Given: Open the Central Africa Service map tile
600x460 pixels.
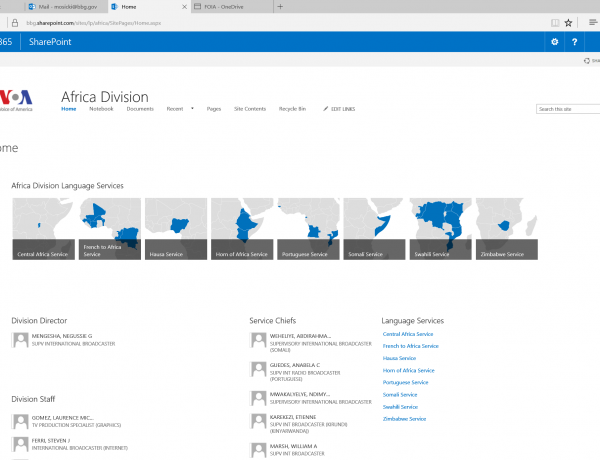Looking at the screenshot, I should (x=44, y=229).
